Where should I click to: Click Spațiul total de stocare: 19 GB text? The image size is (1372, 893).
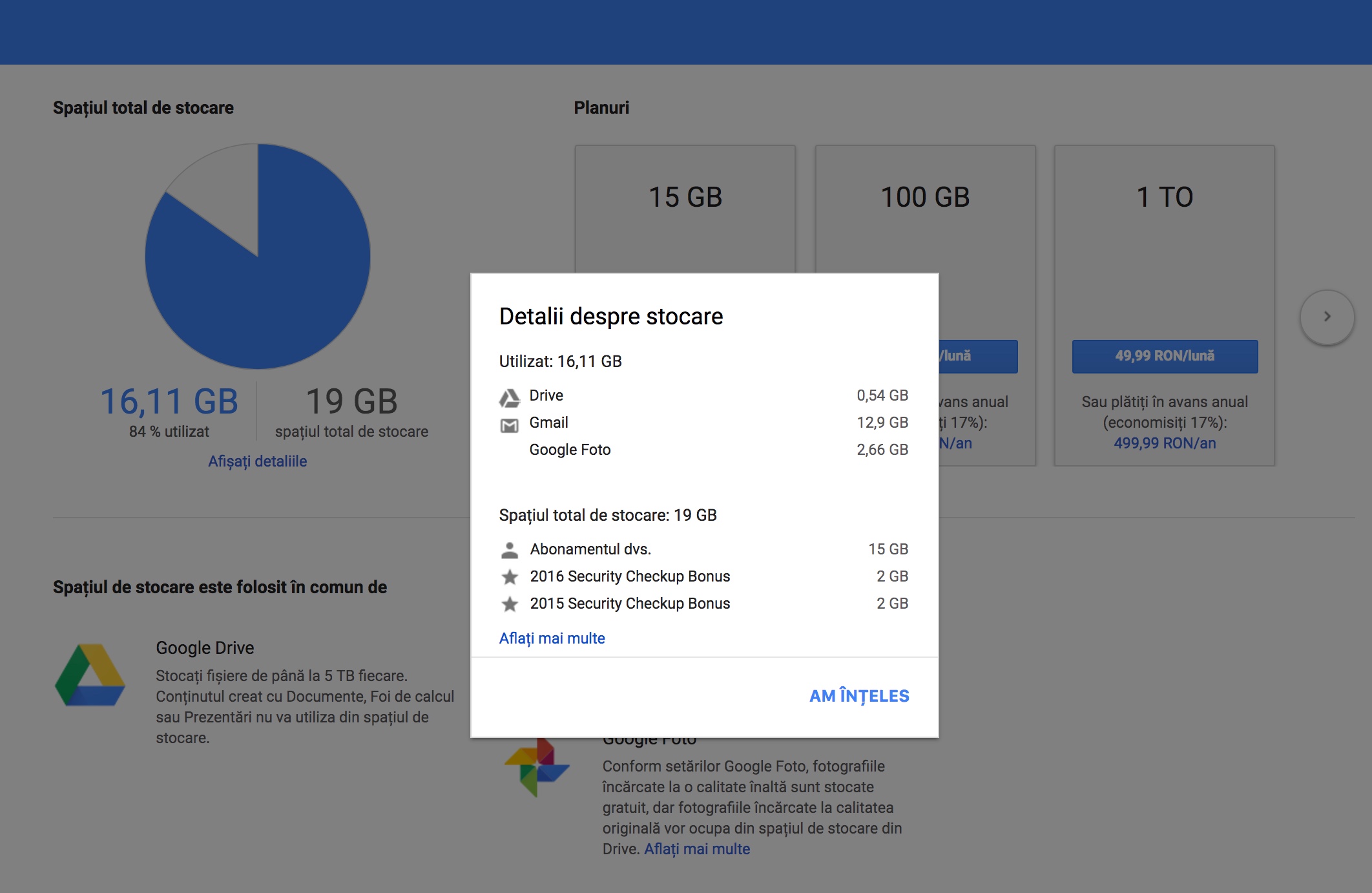[x=608, y=515]
